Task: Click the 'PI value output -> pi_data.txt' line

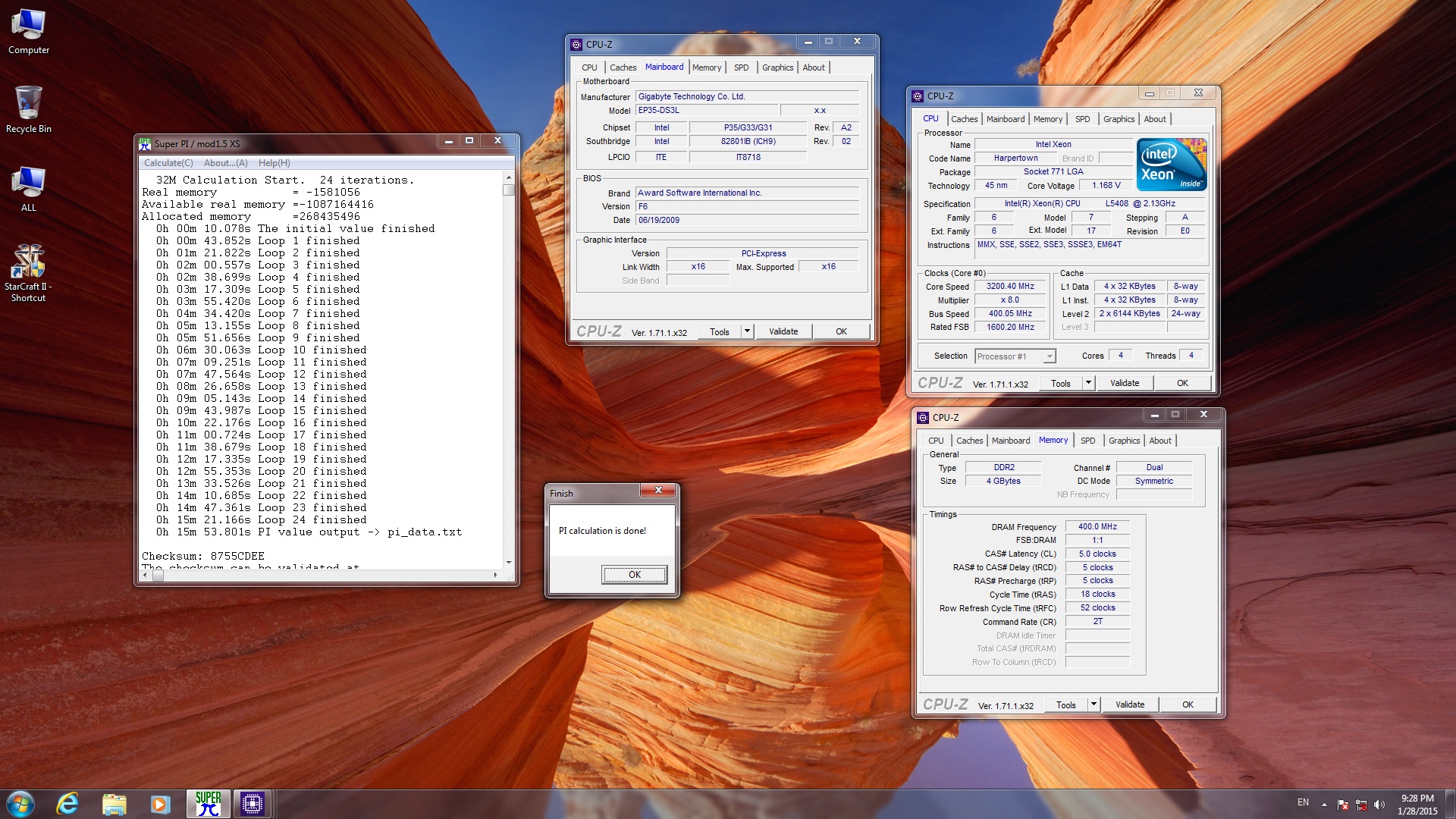Action: (309, 532)
